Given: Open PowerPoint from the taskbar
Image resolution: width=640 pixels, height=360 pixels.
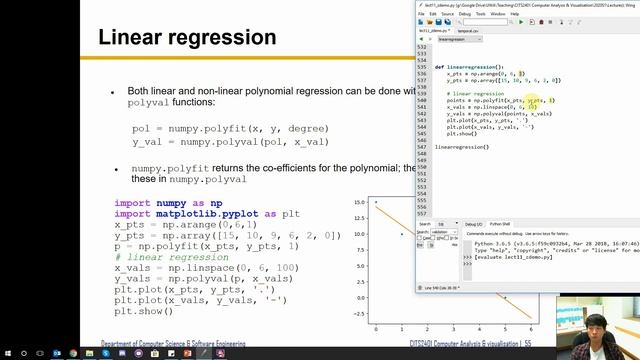Looking at the screenshot, I should (x=187, y=353).
